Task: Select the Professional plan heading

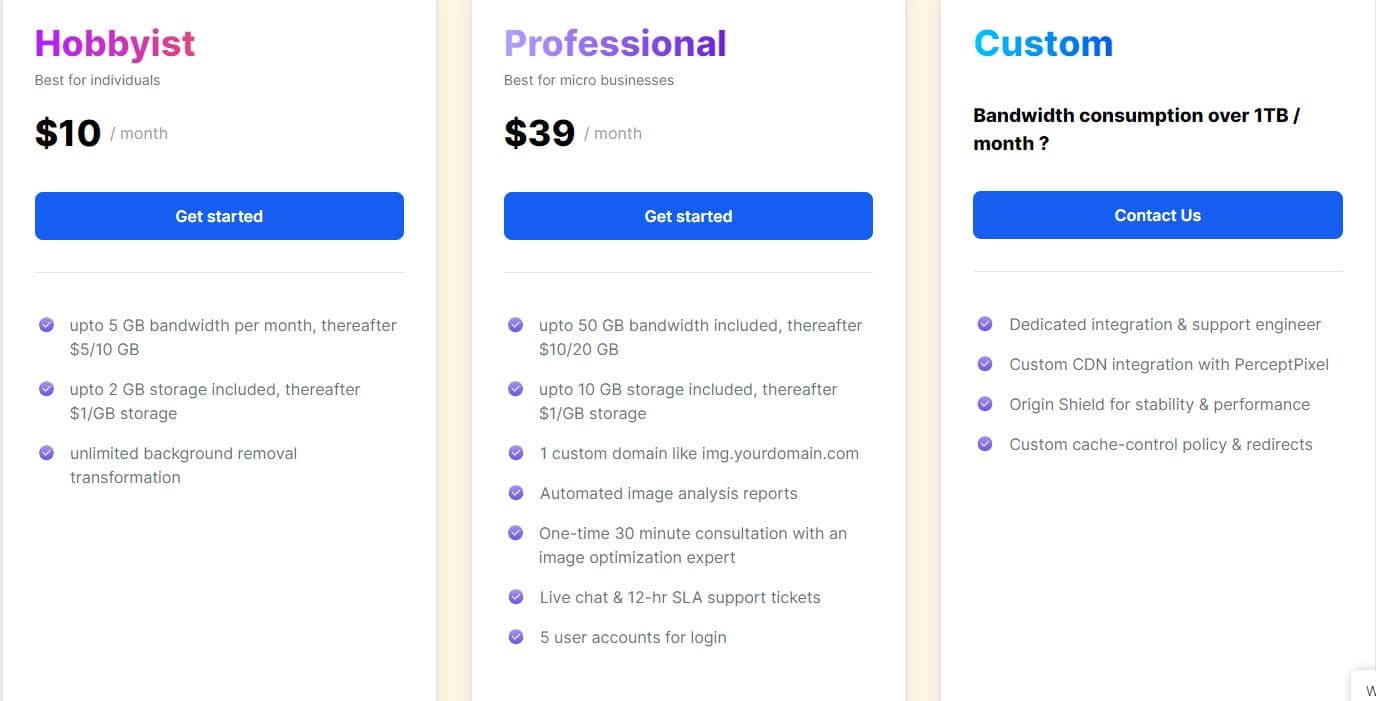Action: click(615, 43)
